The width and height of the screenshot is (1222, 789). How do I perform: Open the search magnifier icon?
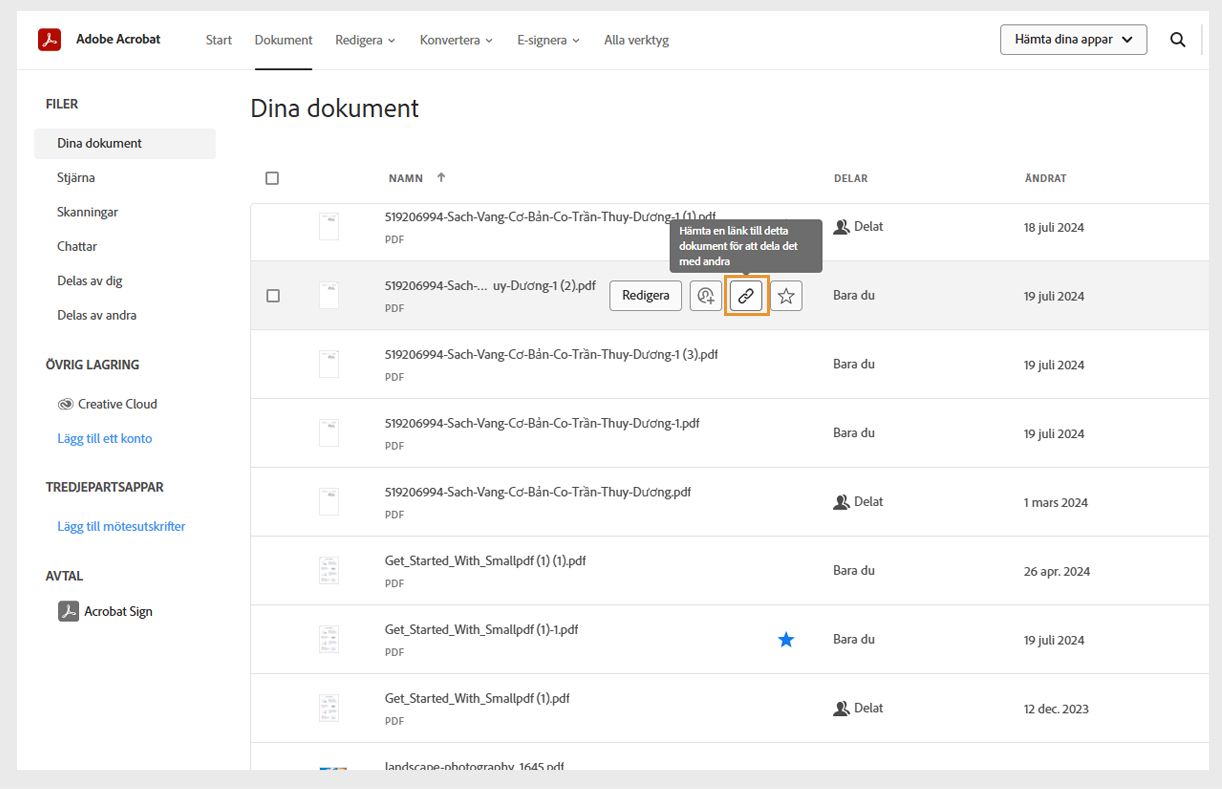pos(1178,40)
